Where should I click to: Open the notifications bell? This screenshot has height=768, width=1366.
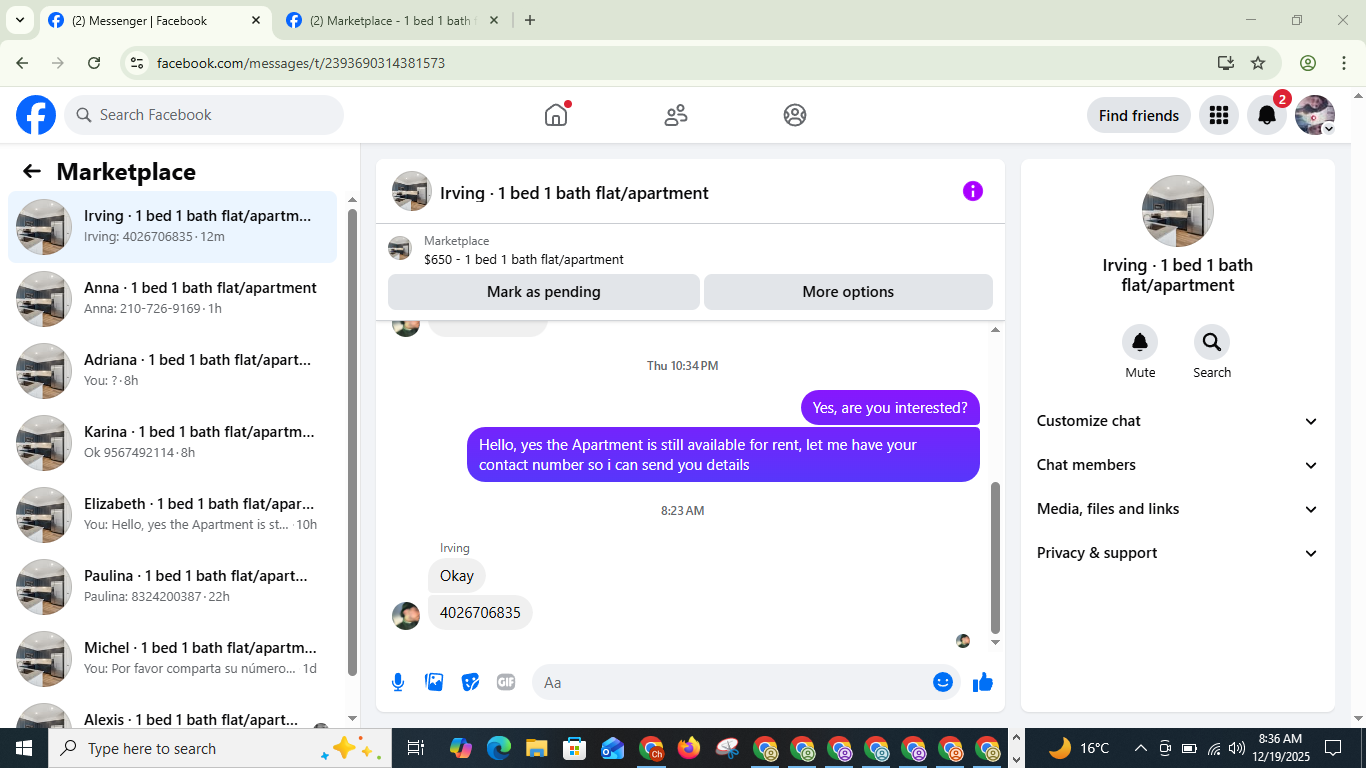pos(1267,115)
